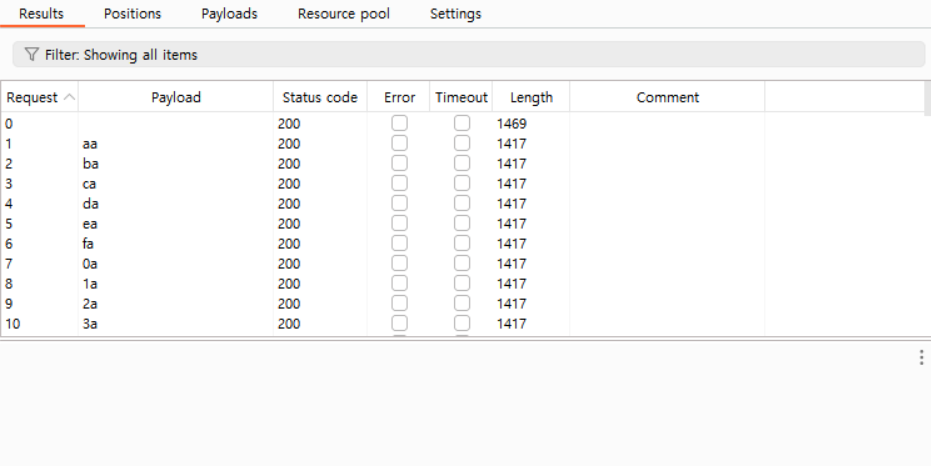Sort by the Comment column header
The width and height of the screenshot is (931, 466).
(x=667, y=97)
